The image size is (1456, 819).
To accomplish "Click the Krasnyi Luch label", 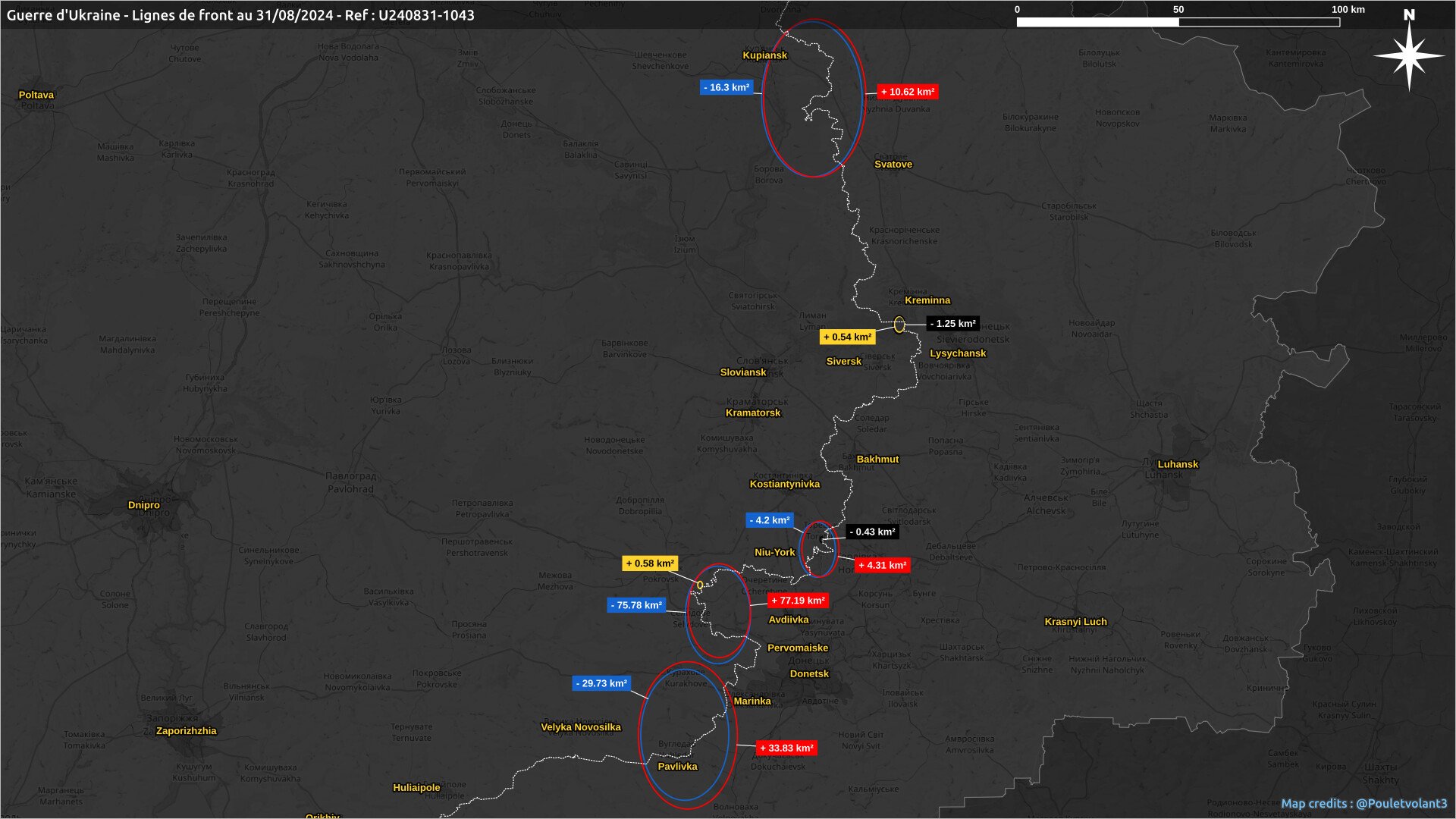I will (x=1075, y=622).
